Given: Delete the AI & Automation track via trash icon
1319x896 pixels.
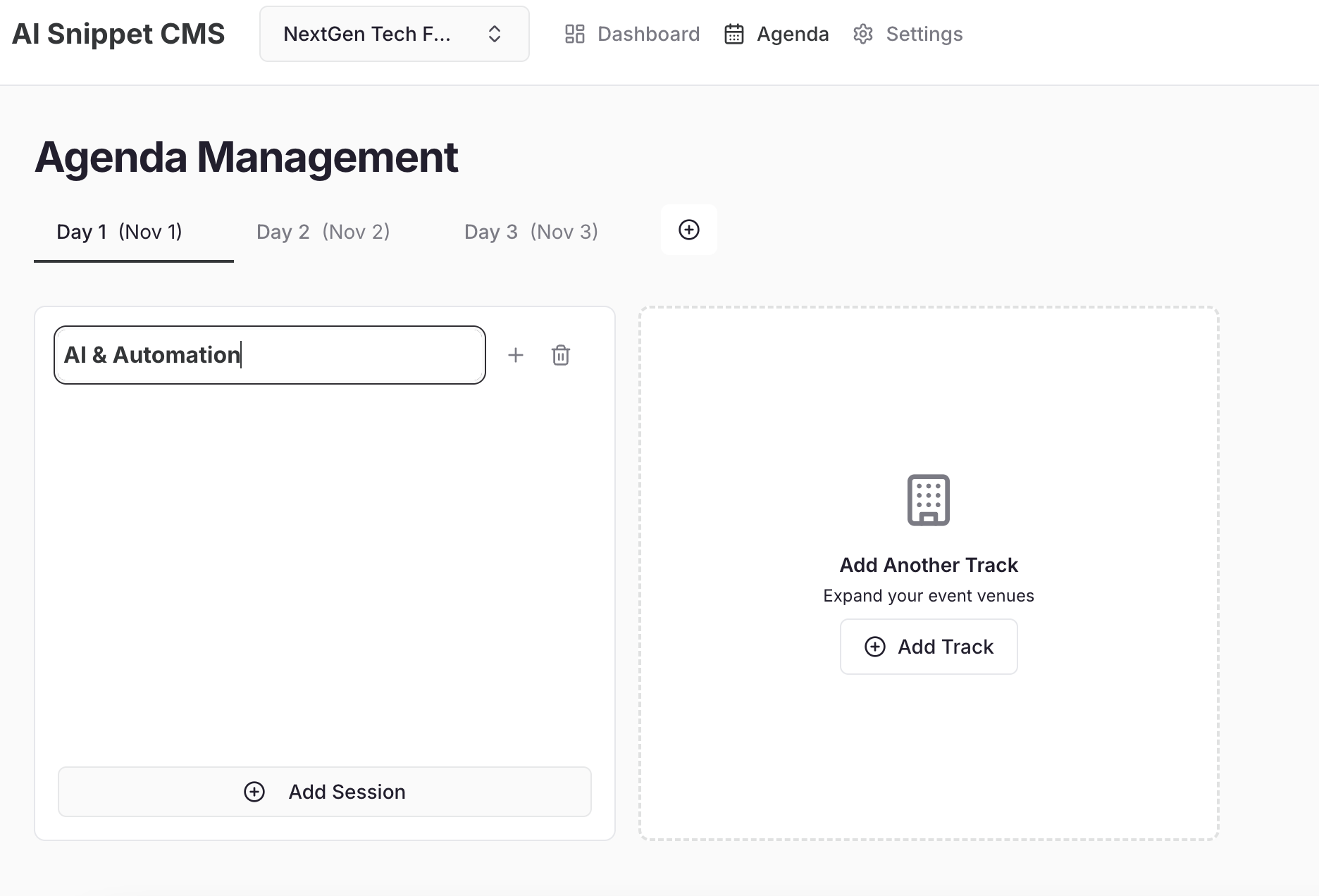Looking at the screenshot, I should tap(561, 355).
